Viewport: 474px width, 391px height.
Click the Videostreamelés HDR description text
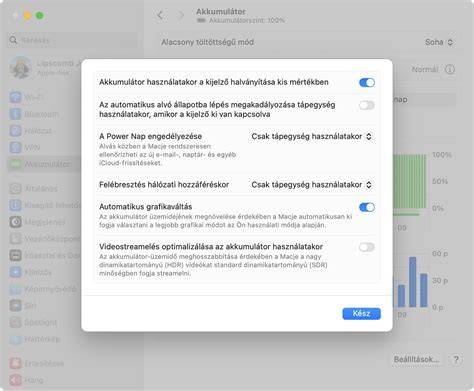[x=213, y=265]
